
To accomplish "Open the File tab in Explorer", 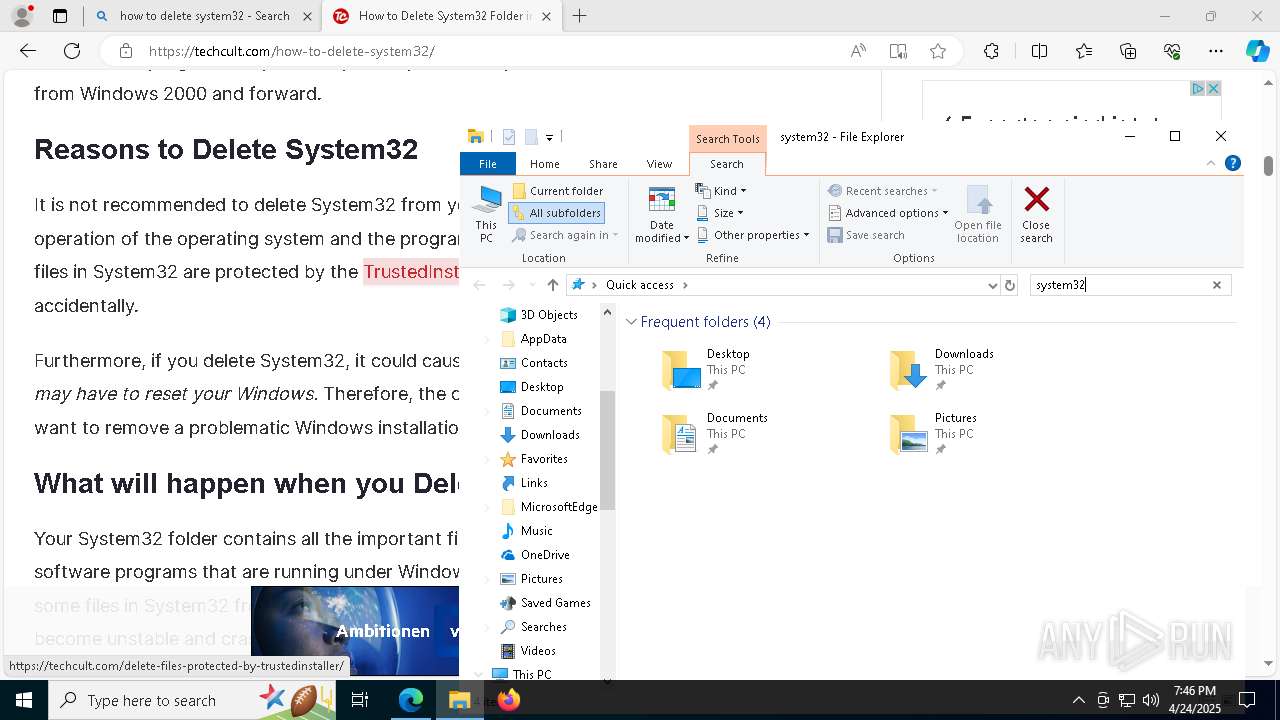I will (x=487, y=164).
